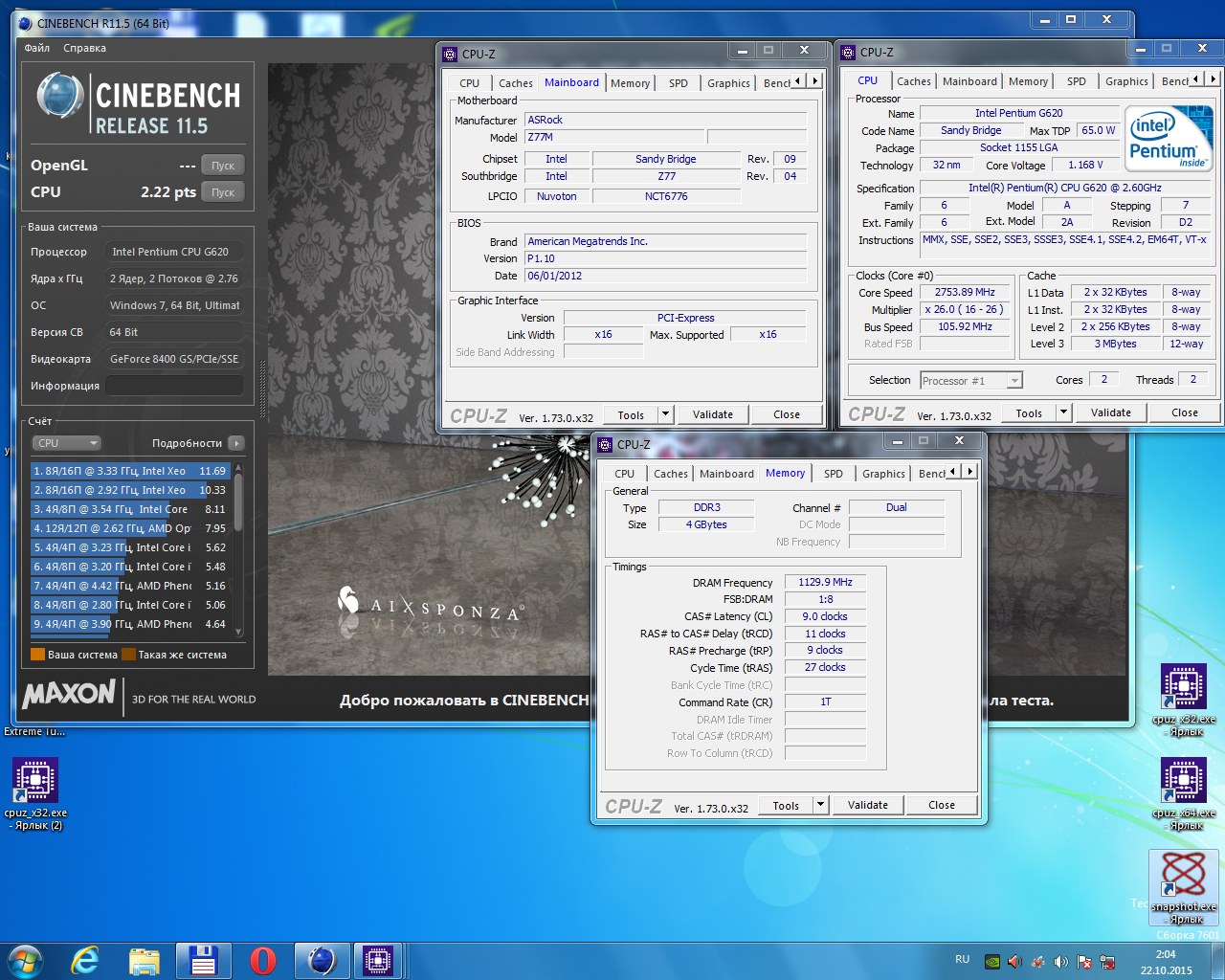Viewport: 1225px width, 980px height.
Task: Click the MAXON logo in Cinebench
Action: (x=69, y=694)
